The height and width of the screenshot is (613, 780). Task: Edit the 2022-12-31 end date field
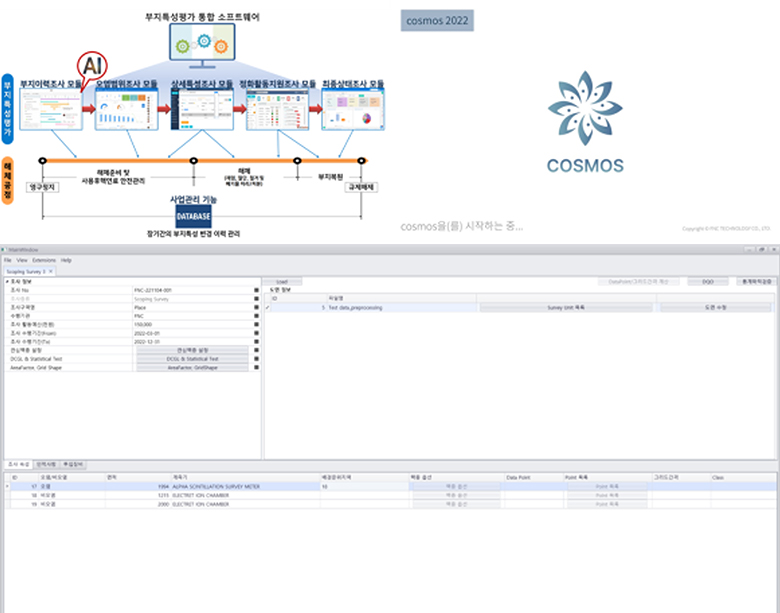[x=193, y=342]
